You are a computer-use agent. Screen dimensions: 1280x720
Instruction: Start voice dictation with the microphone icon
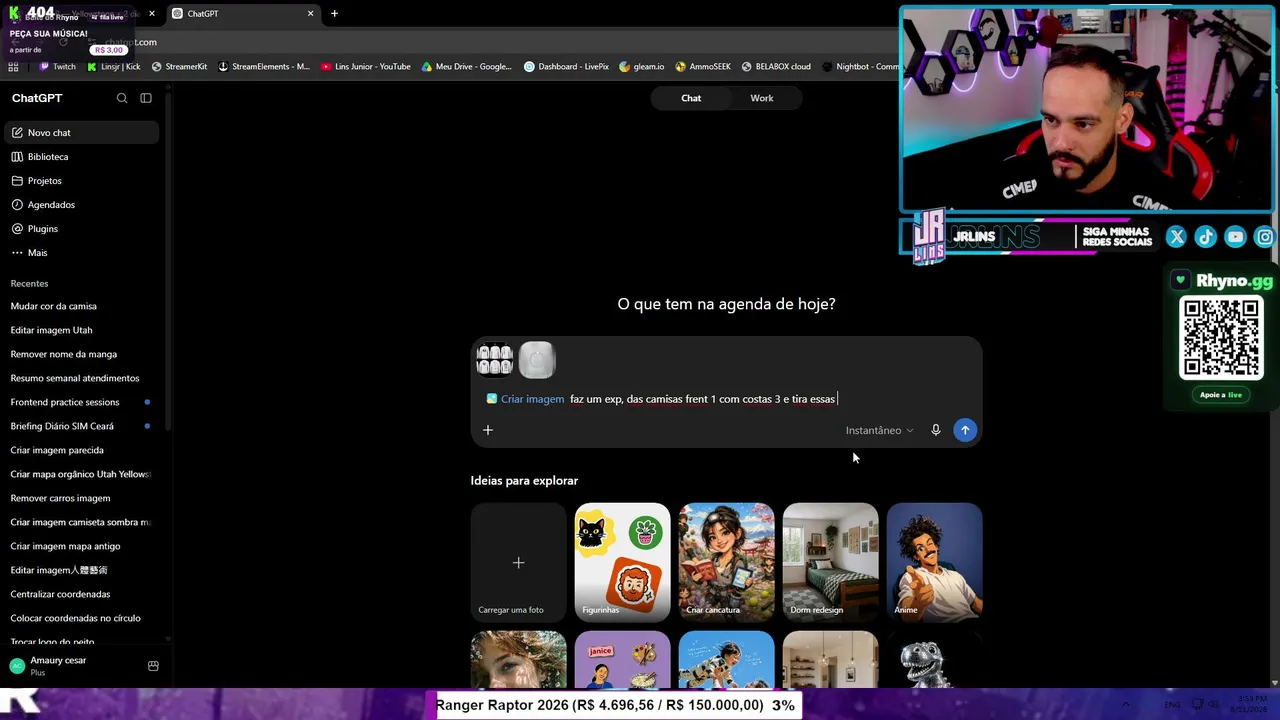coord(936,430)
